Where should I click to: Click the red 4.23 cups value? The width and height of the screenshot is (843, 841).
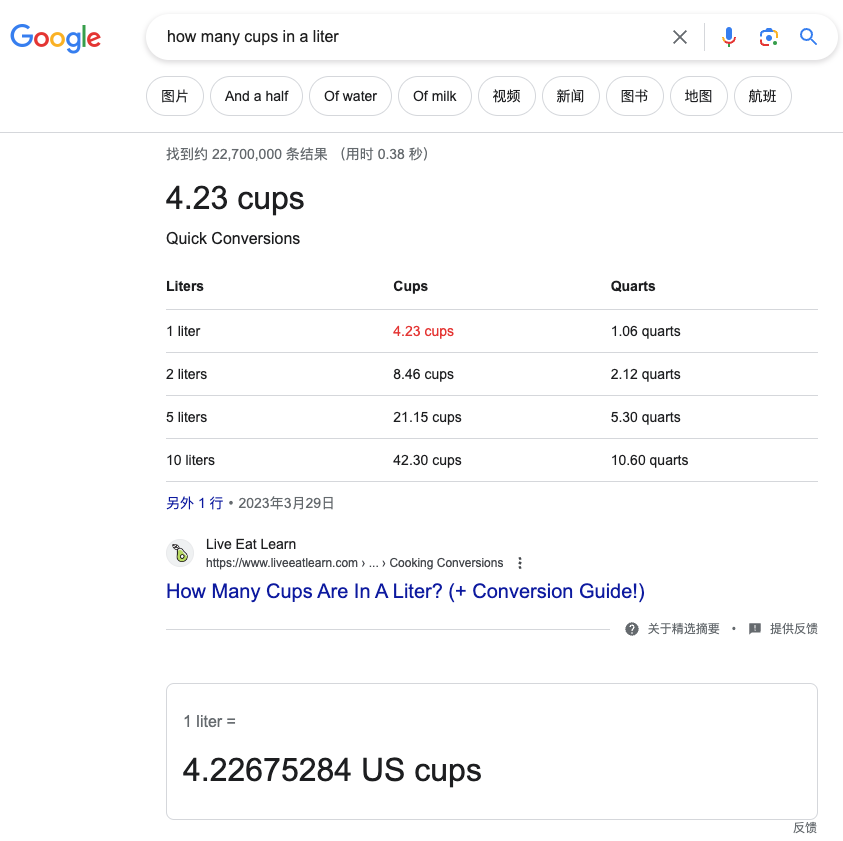pyautogui.click(x=423, y=330)
